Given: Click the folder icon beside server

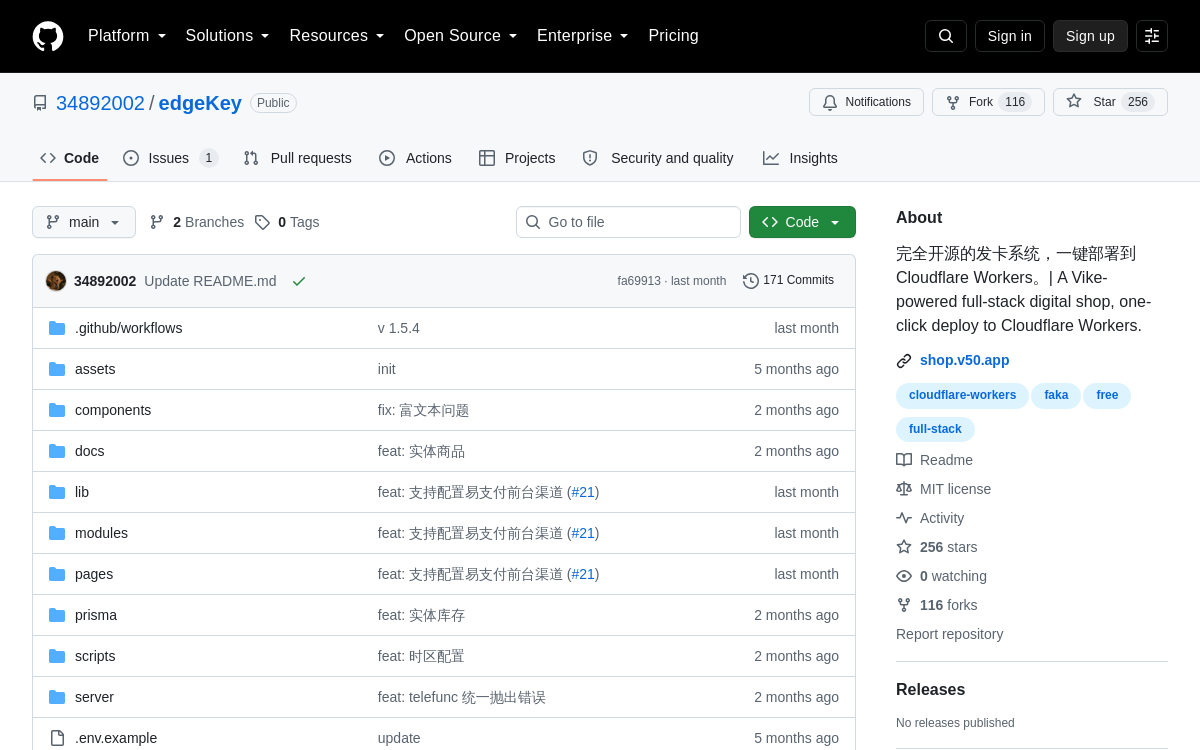Looking at the screenshot, I should [x=57, y=697].
